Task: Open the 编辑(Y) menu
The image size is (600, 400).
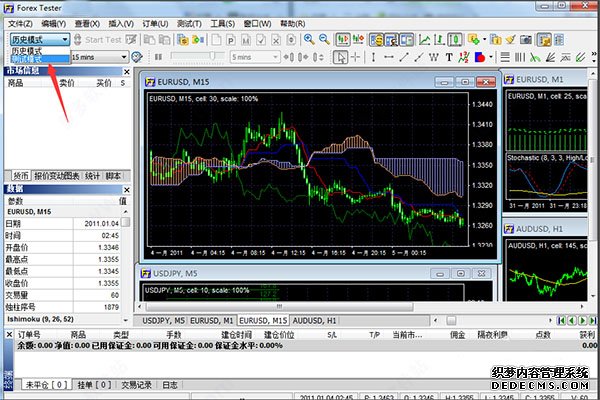Action: (x=54, y=24)
